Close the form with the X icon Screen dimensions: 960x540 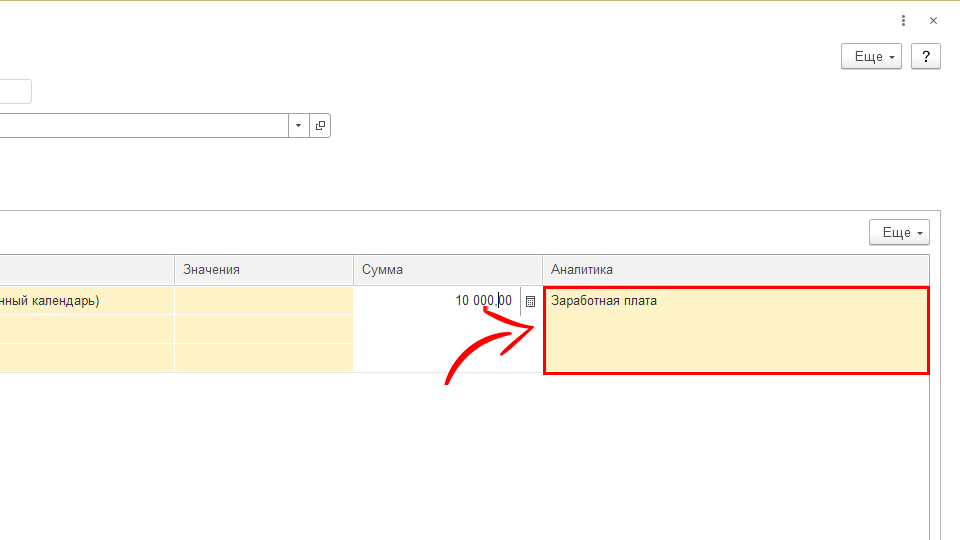[933, 20]
